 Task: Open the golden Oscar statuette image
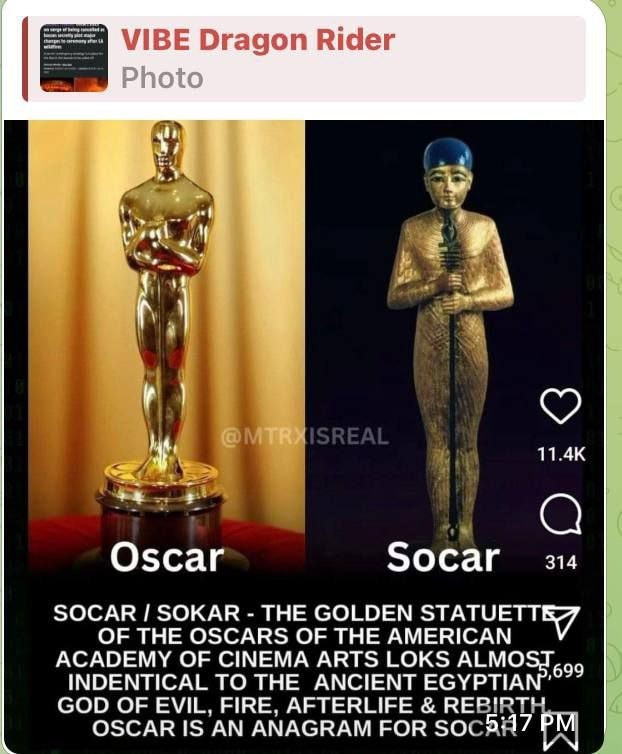(166, 344)
